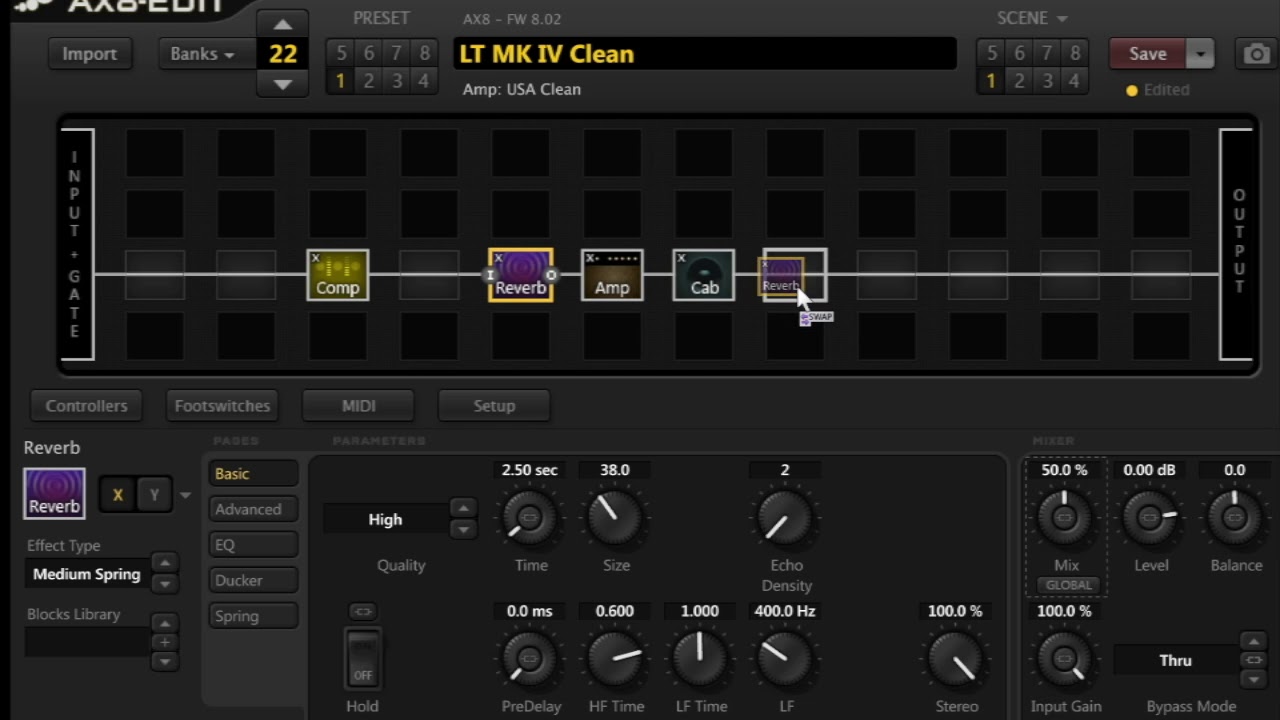Click the GLOBAL mix button
Image resolution: width=1280 pixels, height=720 pixels.
tap(1067, 585)
